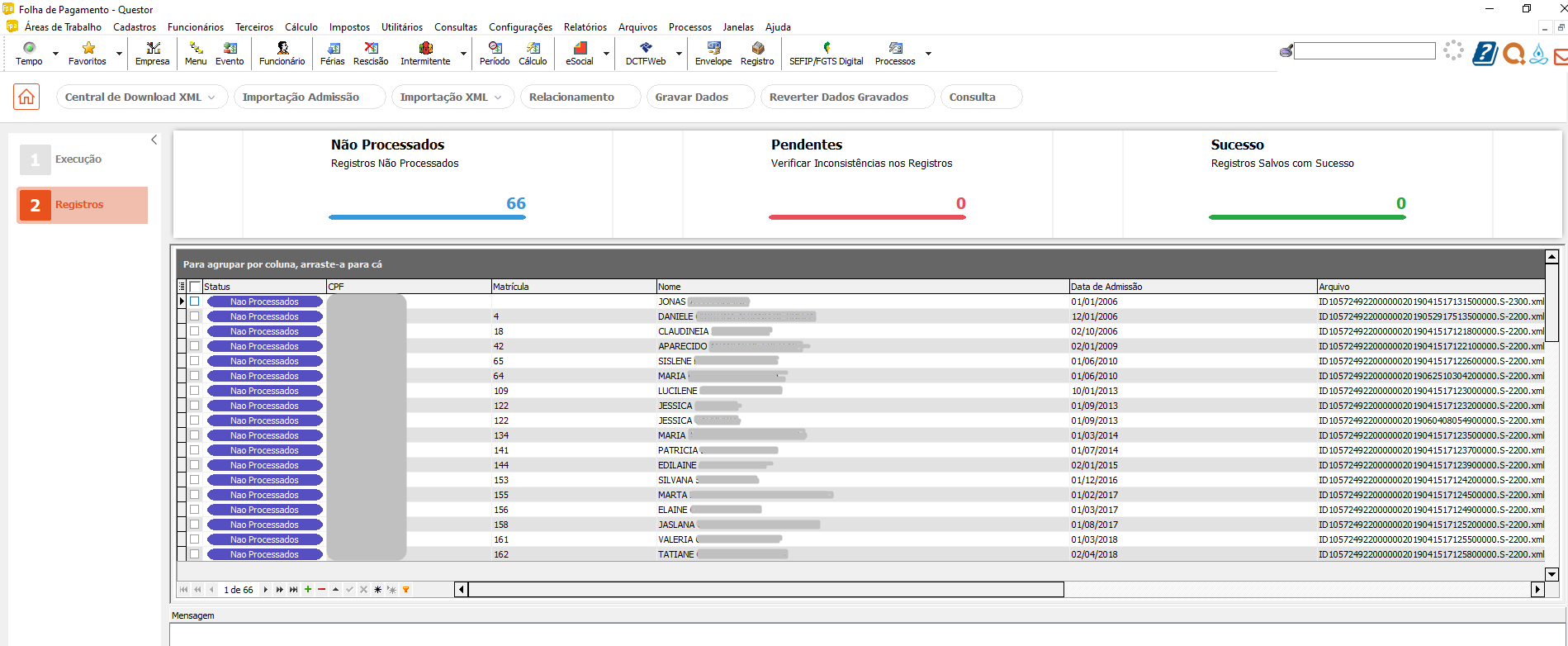Go to last record navigator arrow
This screenshot has height=646, width=1568.
[293, 590]
